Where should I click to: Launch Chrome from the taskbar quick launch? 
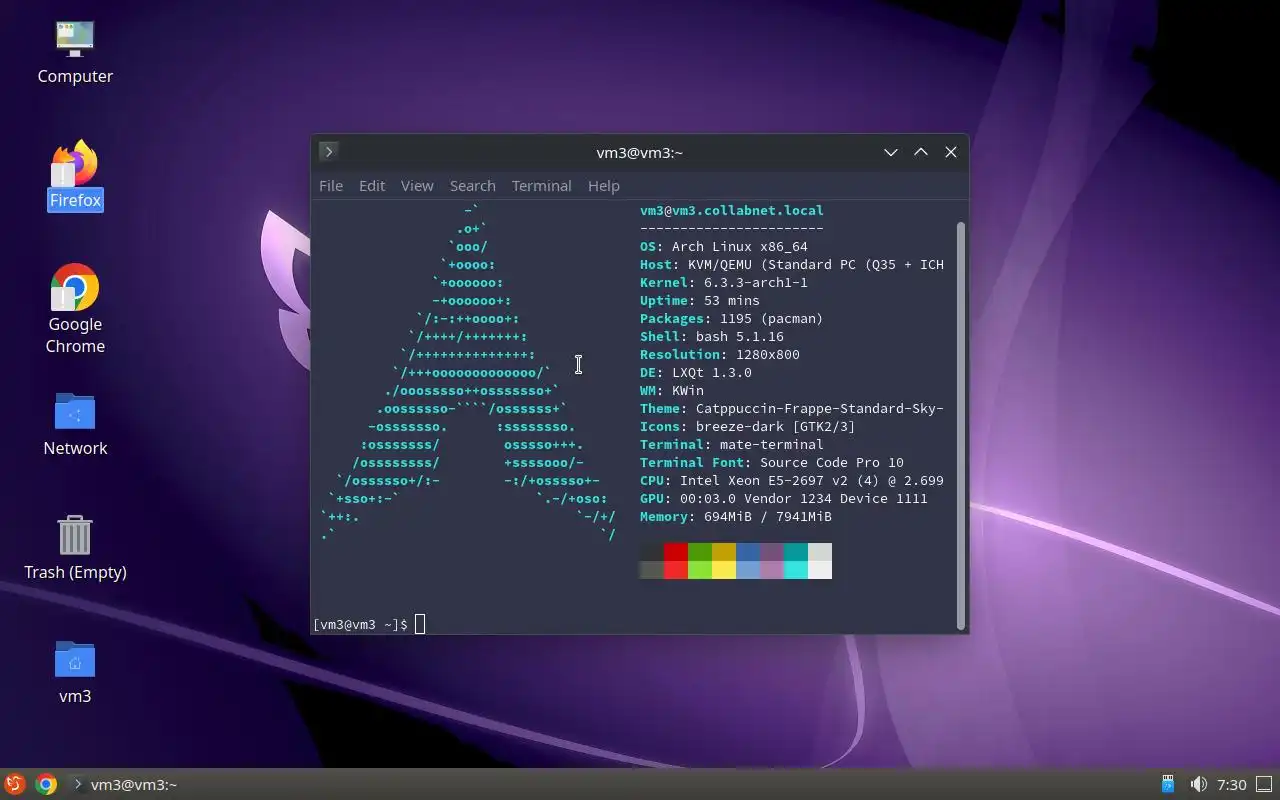click(46, 784)
